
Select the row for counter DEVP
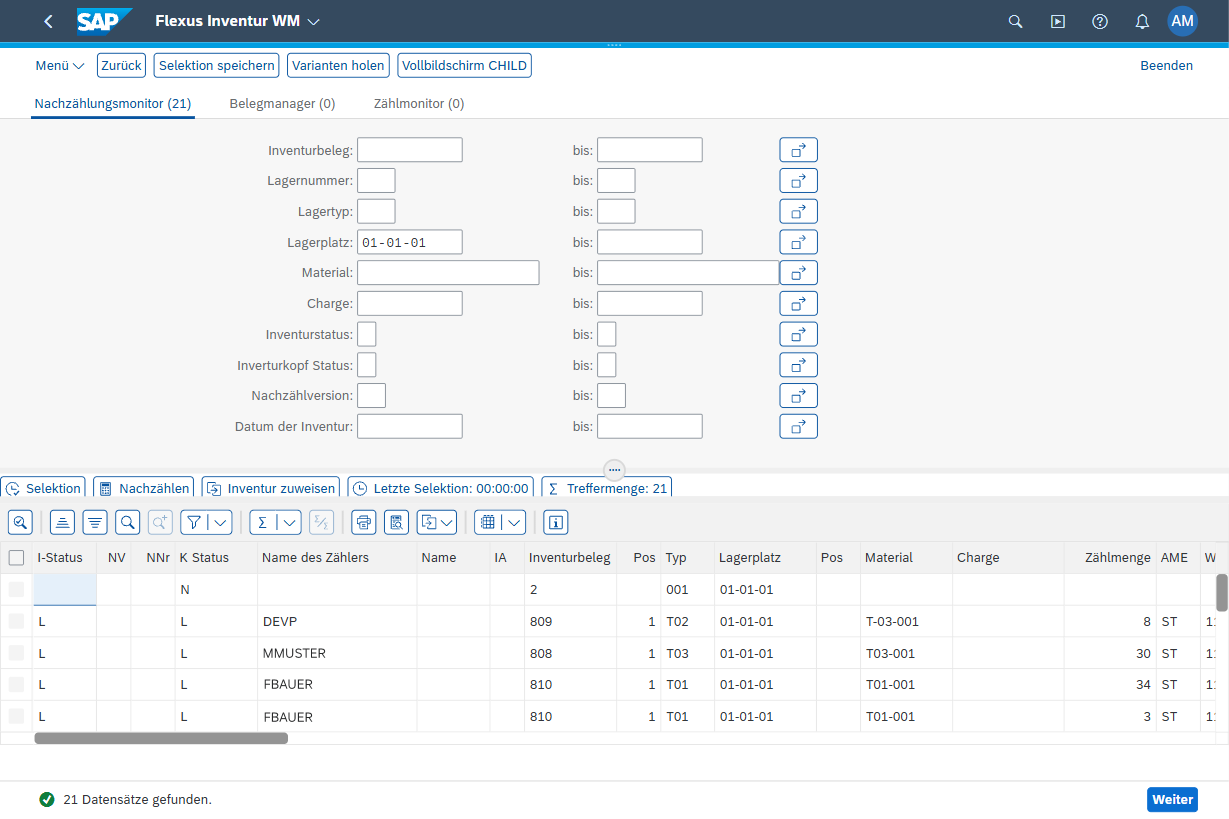(x=16, y=621)
